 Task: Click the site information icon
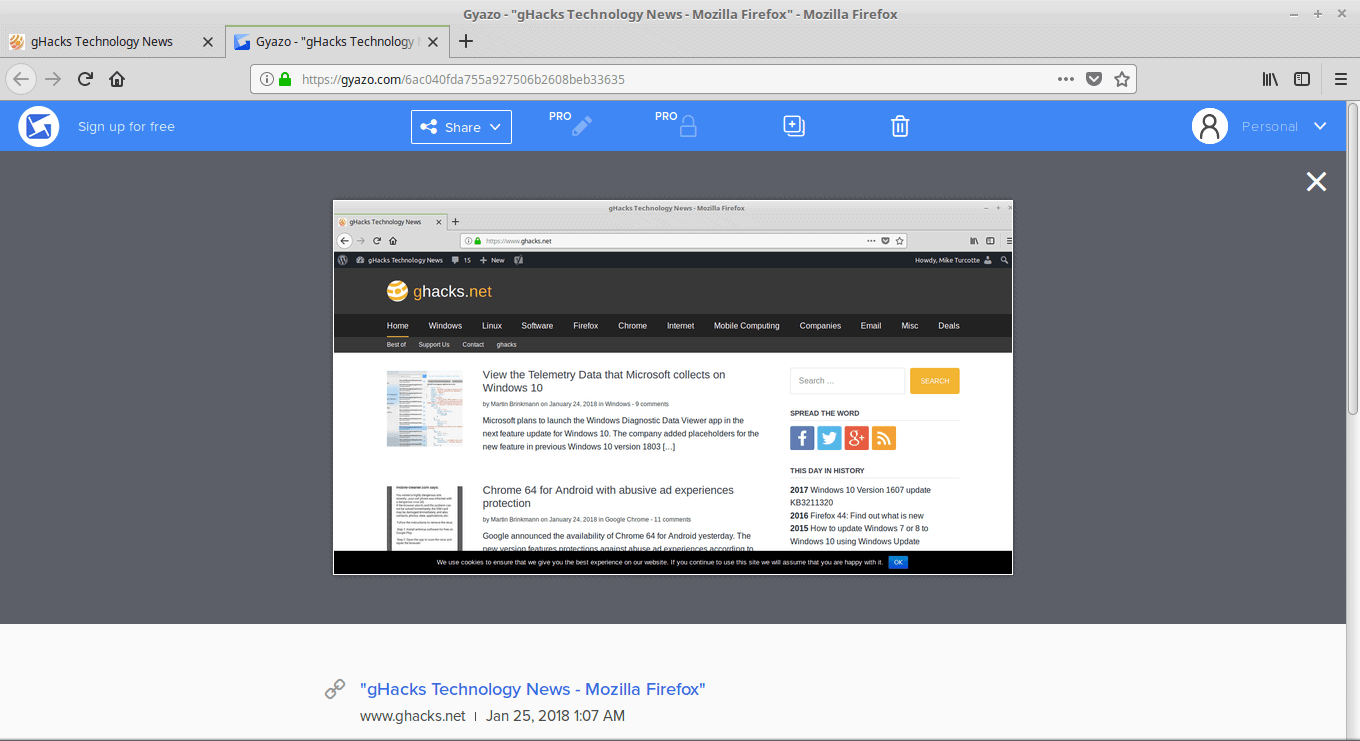267,79
